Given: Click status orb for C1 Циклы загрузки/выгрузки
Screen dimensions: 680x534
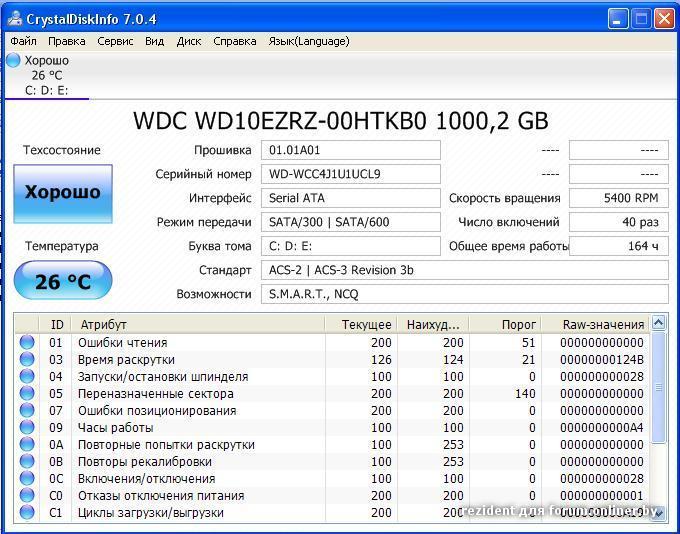Looking at the screenshot, I should 27,512.
